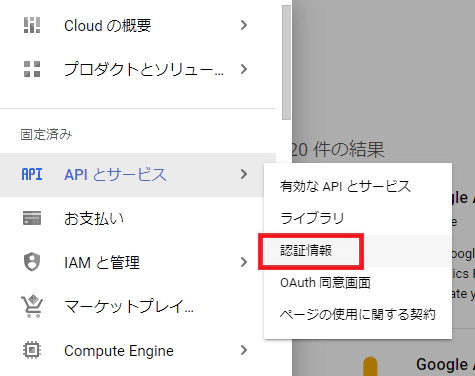Image resolution: width=475 pixels, height=376 pixels.
Task: Choose ページの使用に関する契約 submenu entry
Action: 358,314
